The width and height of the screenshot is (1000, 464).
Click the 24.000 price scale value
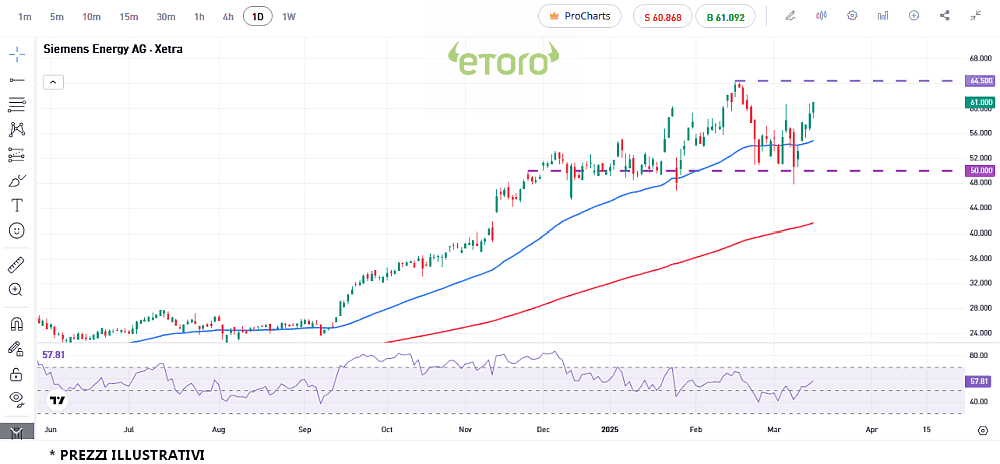[x=980, y=333]
